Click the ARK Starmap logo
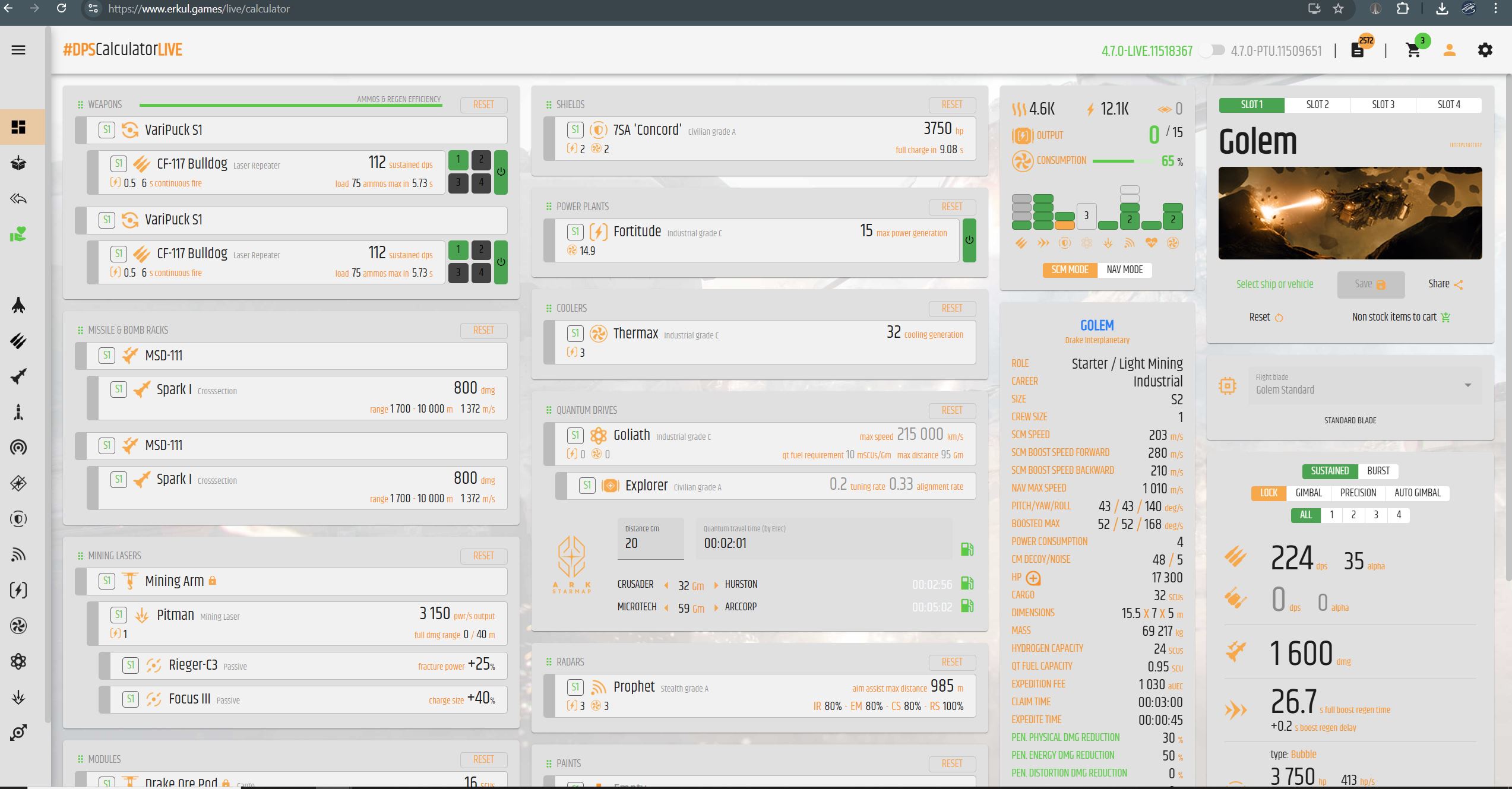 [x=572, y=564]
